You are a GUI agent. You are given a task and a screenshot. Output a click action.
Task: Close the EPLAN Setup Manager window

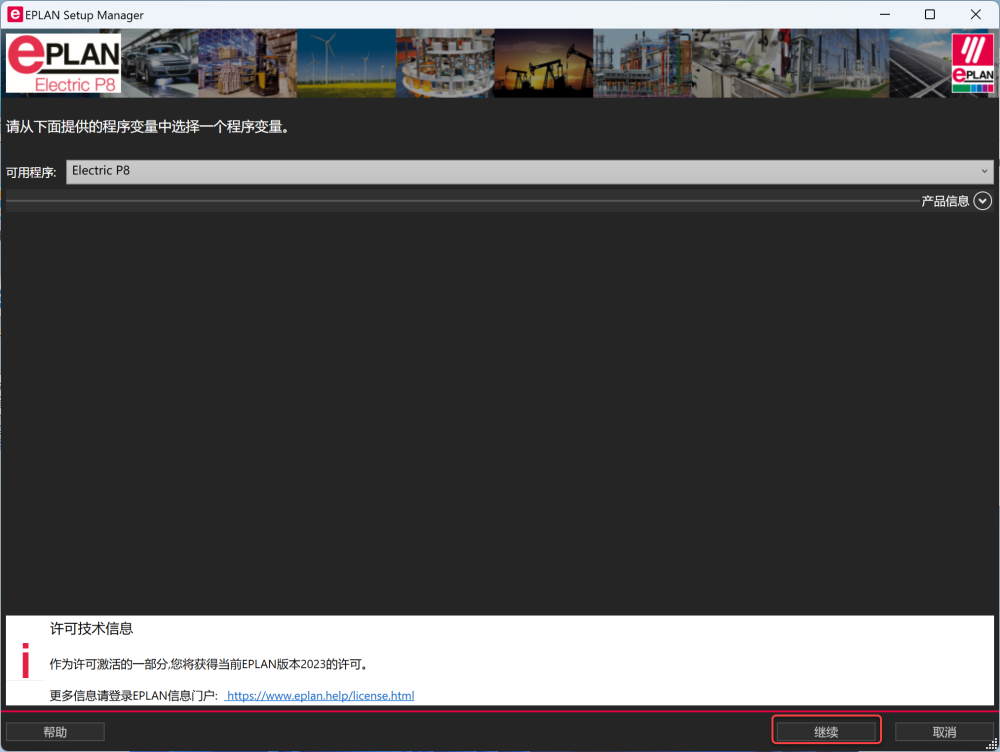coord(975,14)
